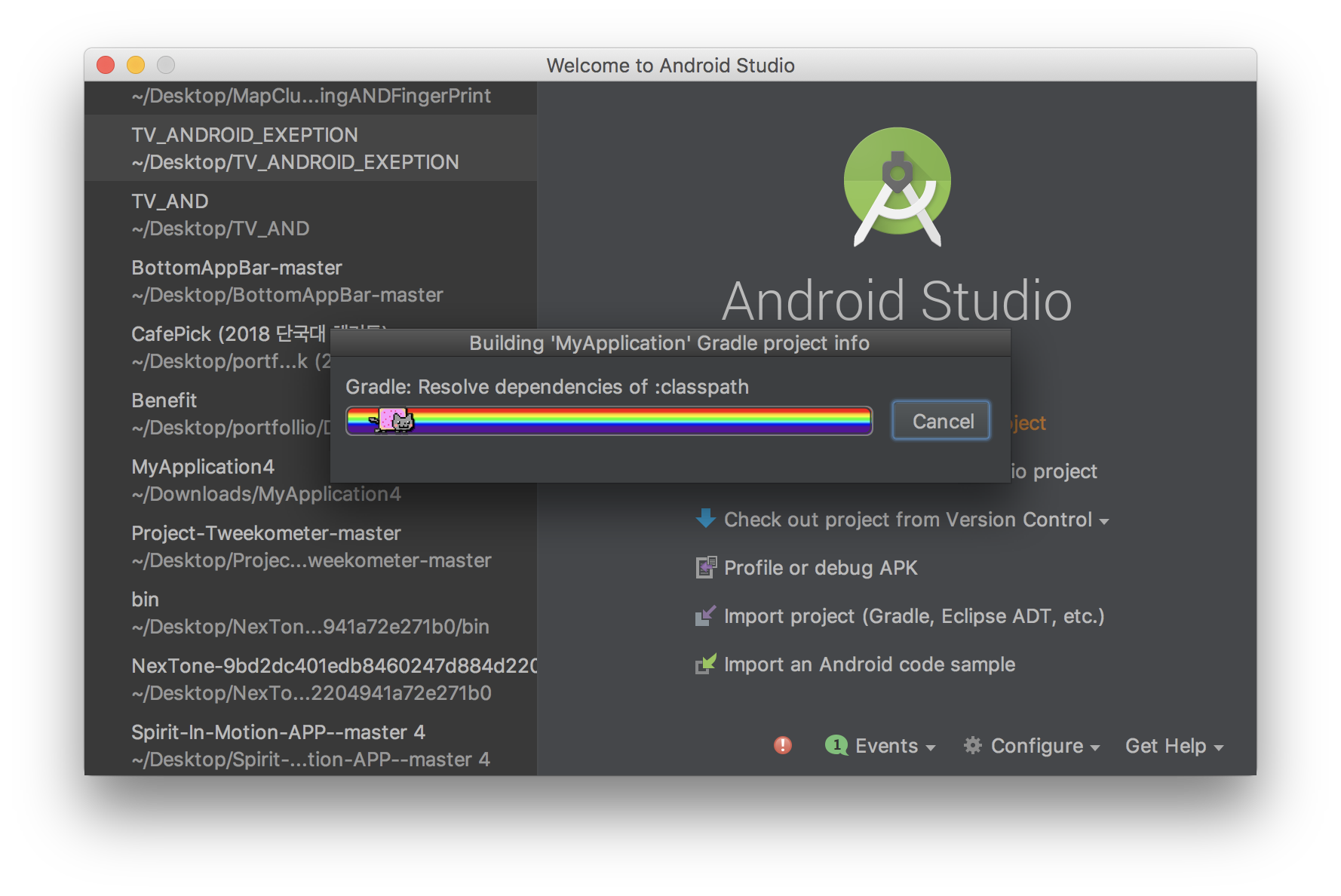Open recent project TV_ANDROID_EXEPTION
Viewport: 1341px width, 896px height.
[x=311, y=148]
